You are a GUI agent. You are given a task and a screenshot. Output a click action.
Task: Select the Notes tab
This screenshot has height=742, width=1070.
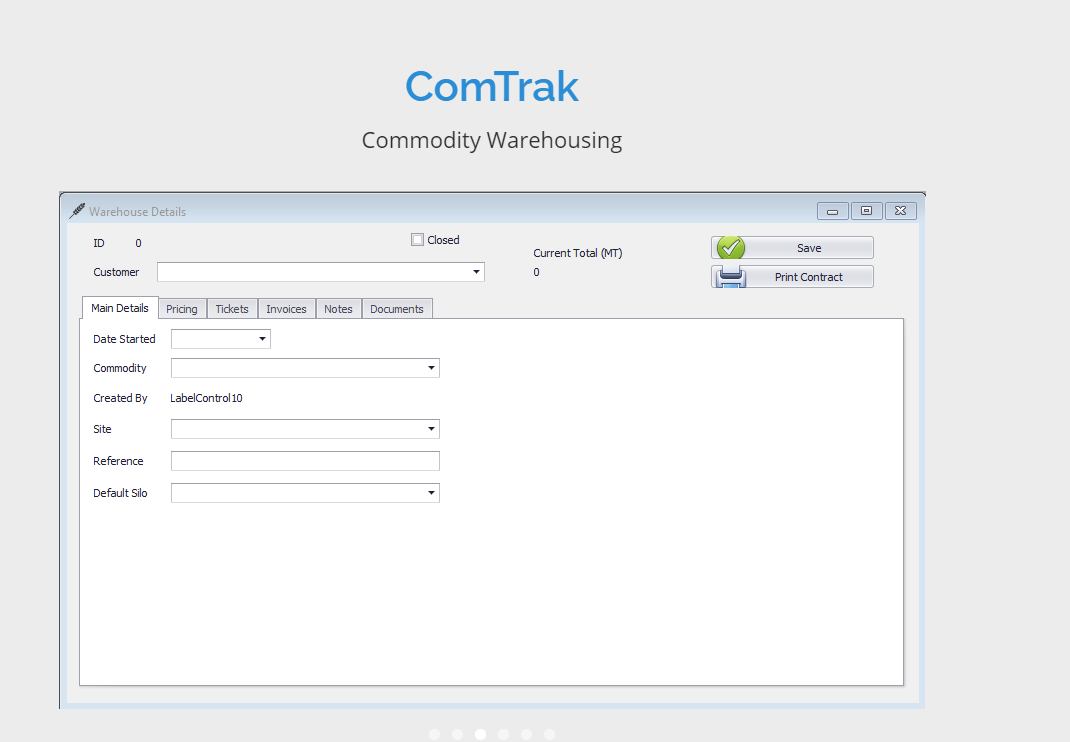coord(338,309)
